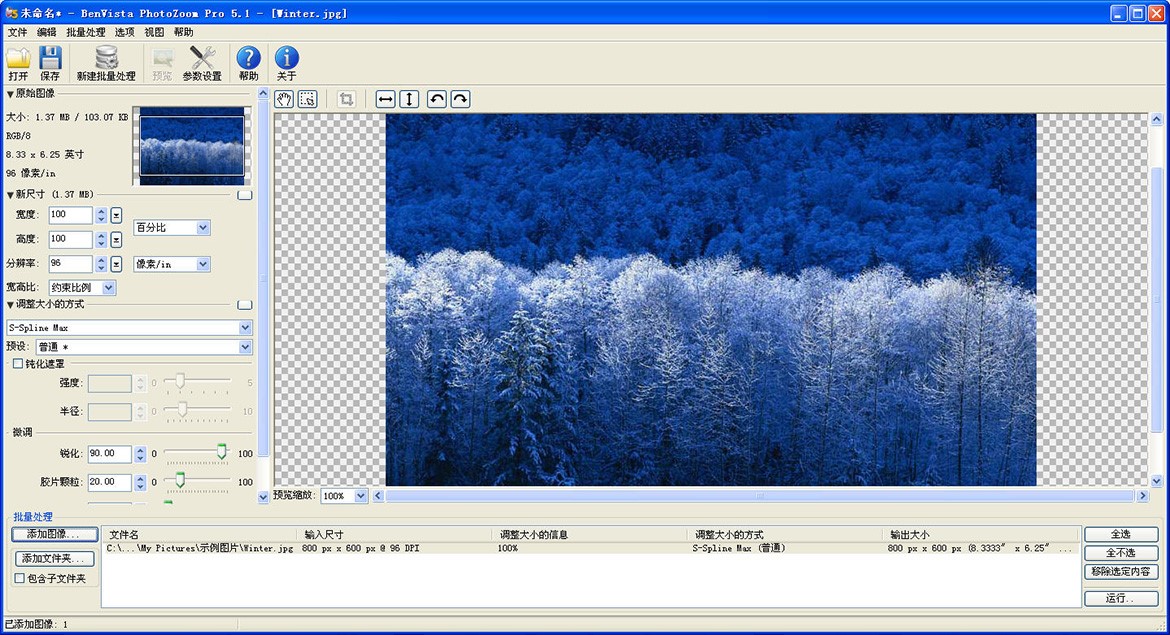Click the 新建批量处理 toolbar icon
This screenshot has width=1170, height=635.
coord(107,58)
